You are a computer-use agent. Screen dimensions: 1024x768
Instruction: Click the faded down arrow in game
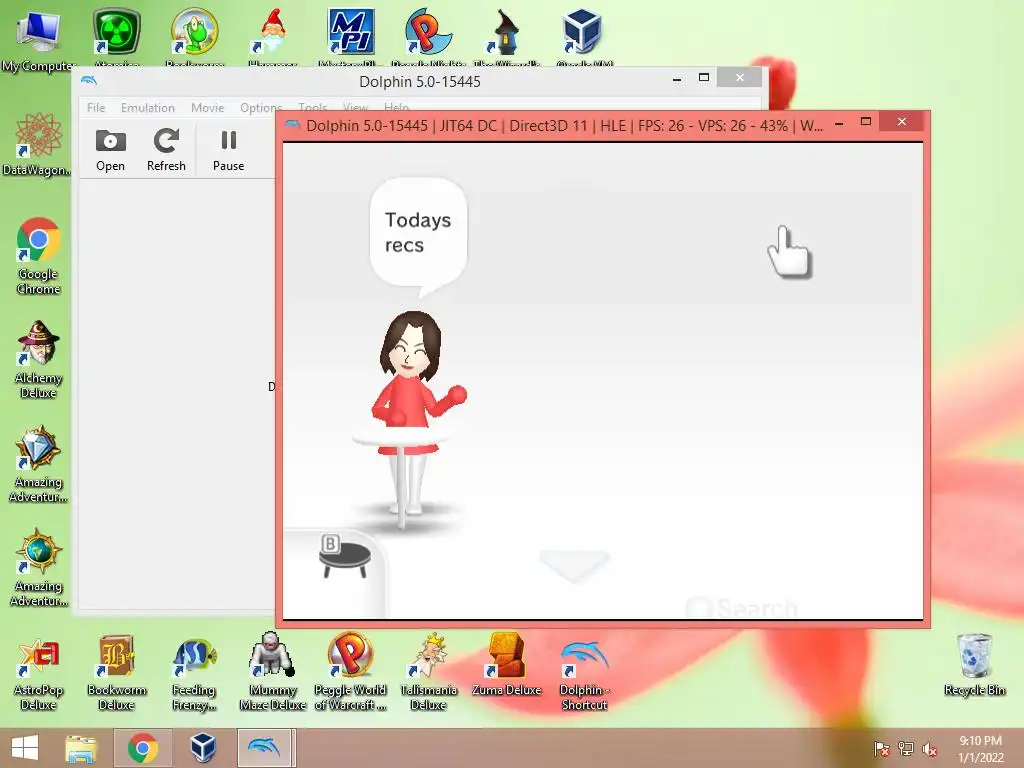[x=575, y=566]
